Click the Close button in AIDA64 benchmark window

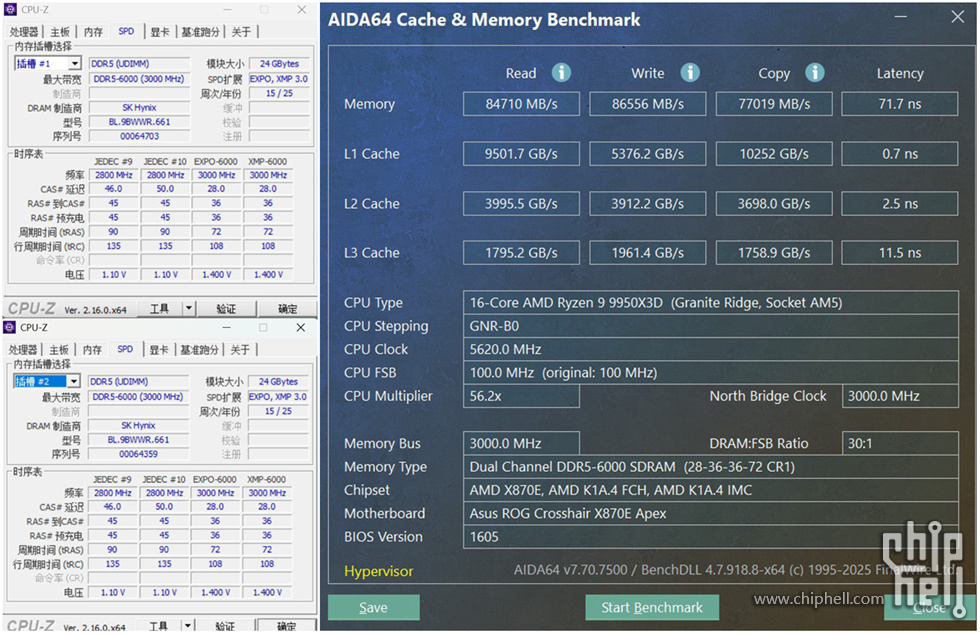coord(929,607)
